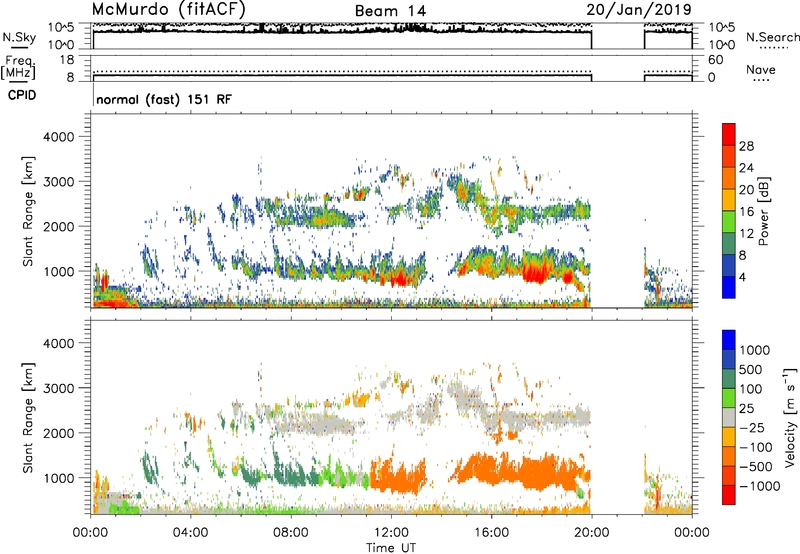Click the Slant Range title of power panel
800x554 pixels.
pos(28,211)
